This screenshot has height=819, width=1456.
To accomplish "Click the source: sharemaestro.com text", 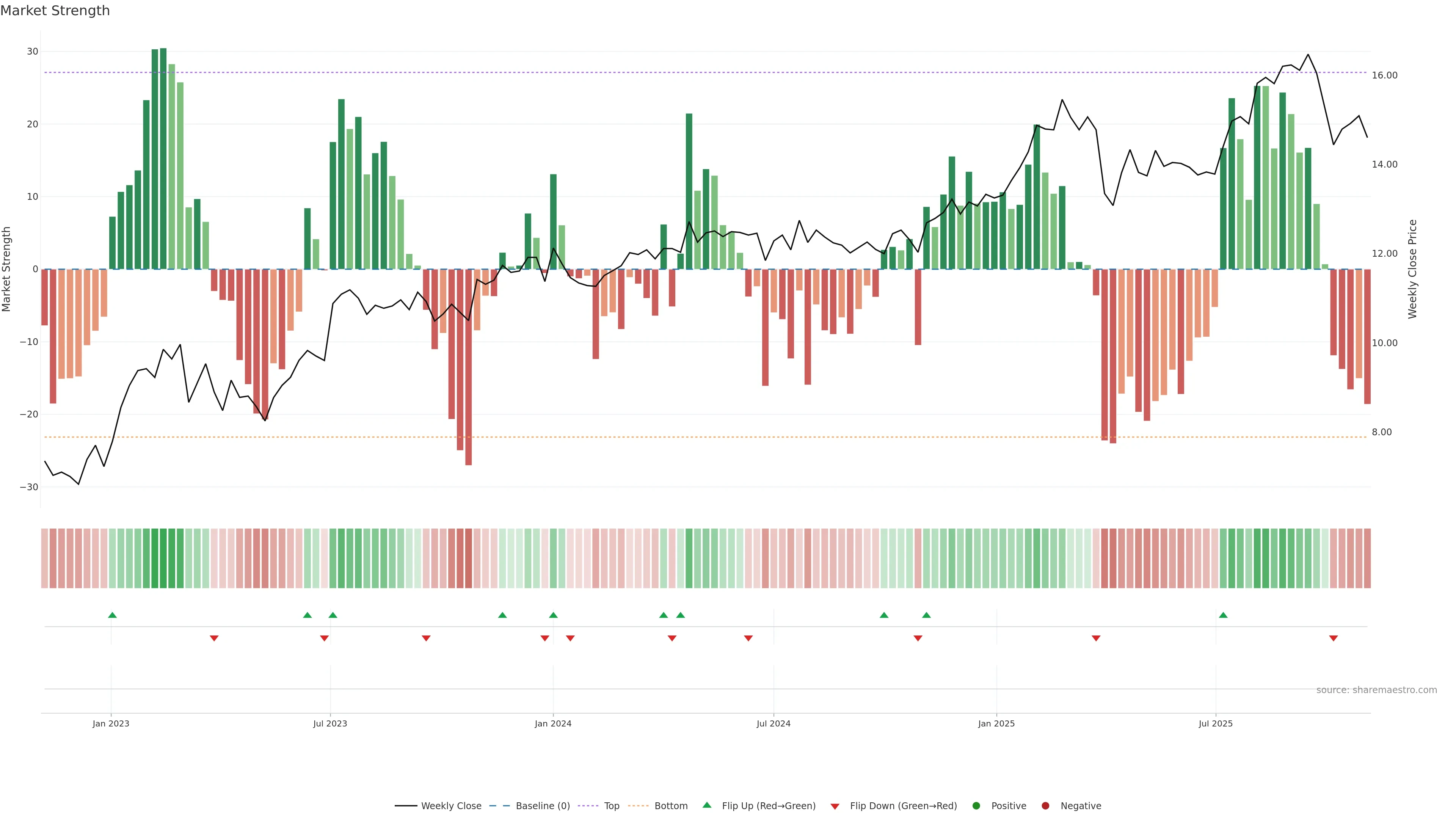I will tap(1376, 690).
